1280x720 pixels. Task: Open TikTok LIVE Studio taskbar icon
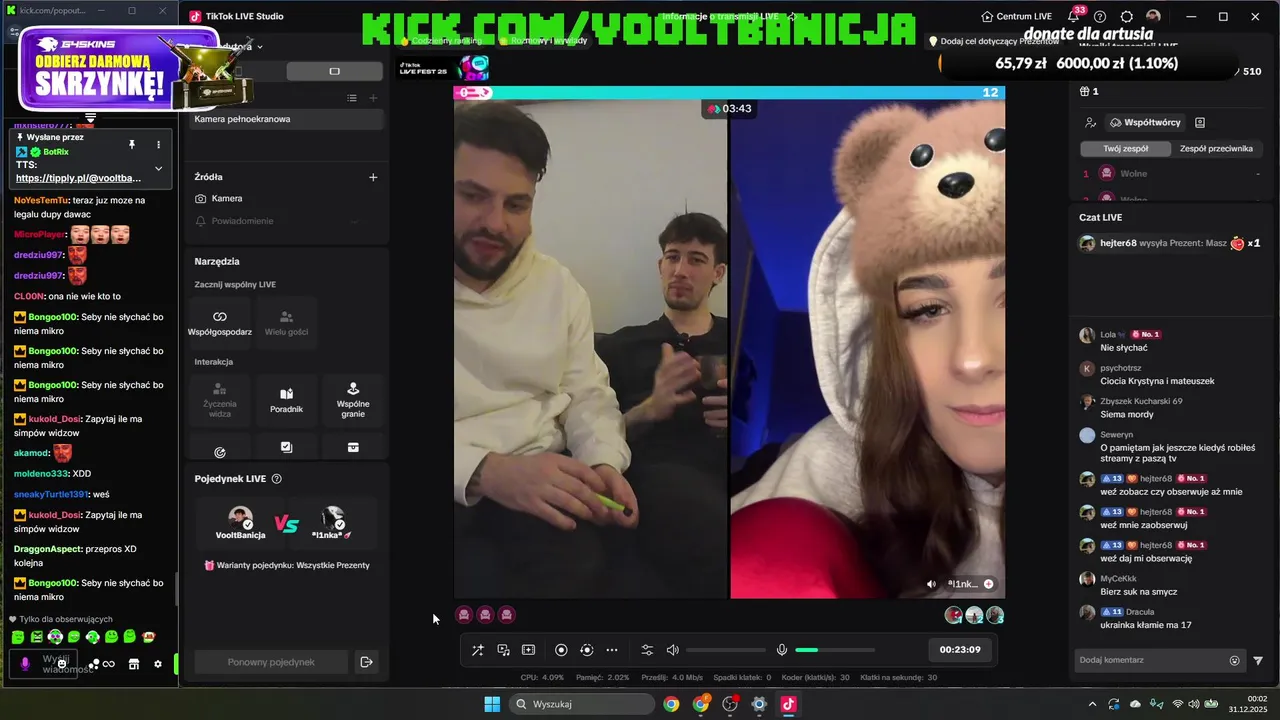point(788,704)
